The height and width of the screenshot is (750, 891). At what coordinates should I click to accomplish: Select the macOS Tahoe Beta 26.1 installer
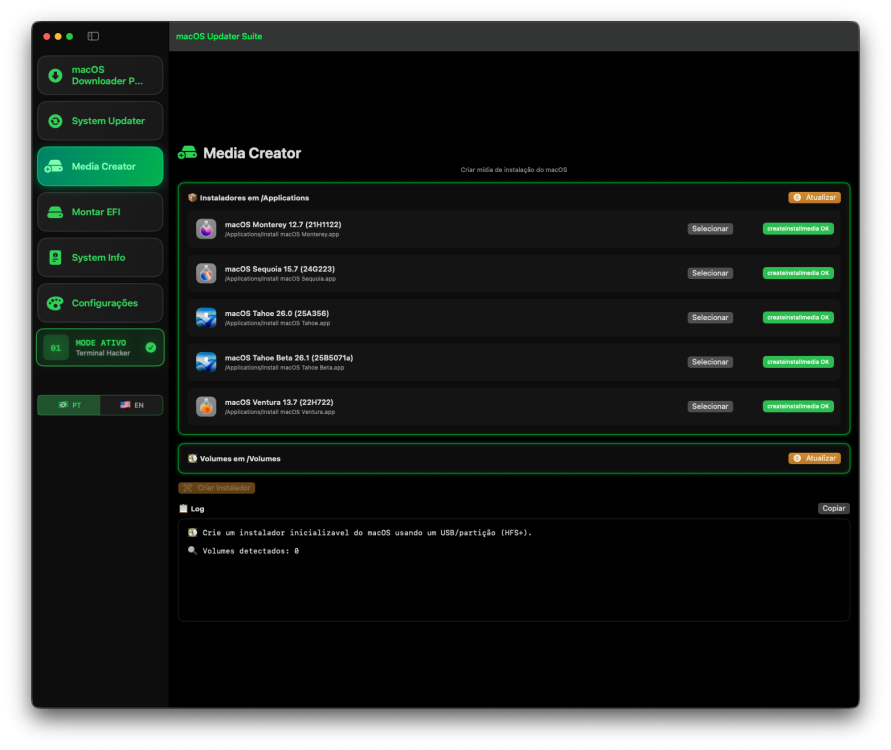tap(710, 362)
